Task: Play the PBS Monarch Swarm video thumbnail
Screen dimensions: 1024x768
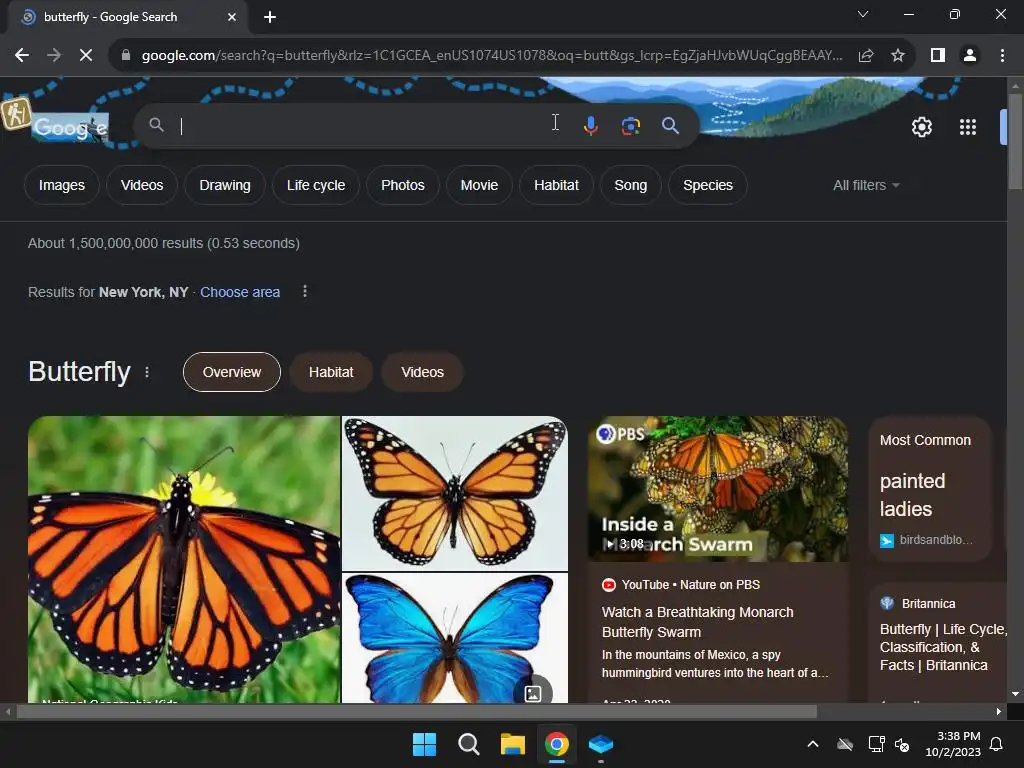Action: pyautogui.click(x=718, y=489)
